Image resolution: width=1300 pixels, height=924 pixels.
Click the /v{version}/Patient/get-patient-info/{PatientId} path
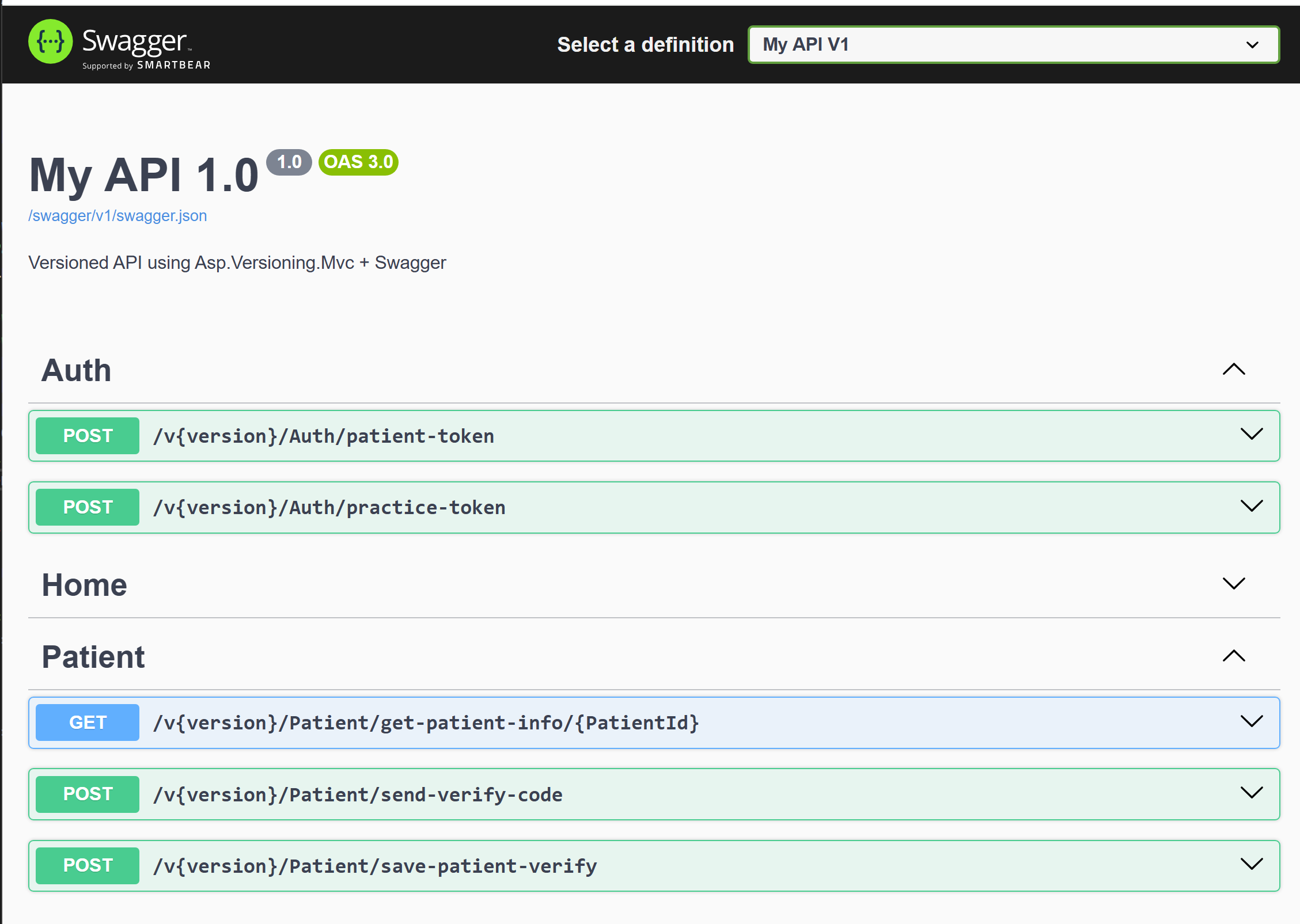tap(426, 723)
